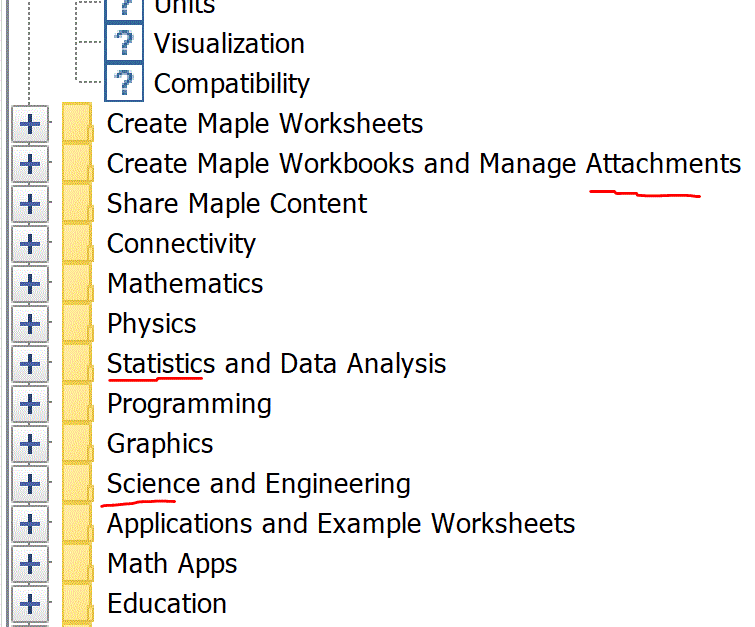The width and height of the screenshot is (755, 627).
Task: Expand the Science and Engineering node
Action: [30, 484]
